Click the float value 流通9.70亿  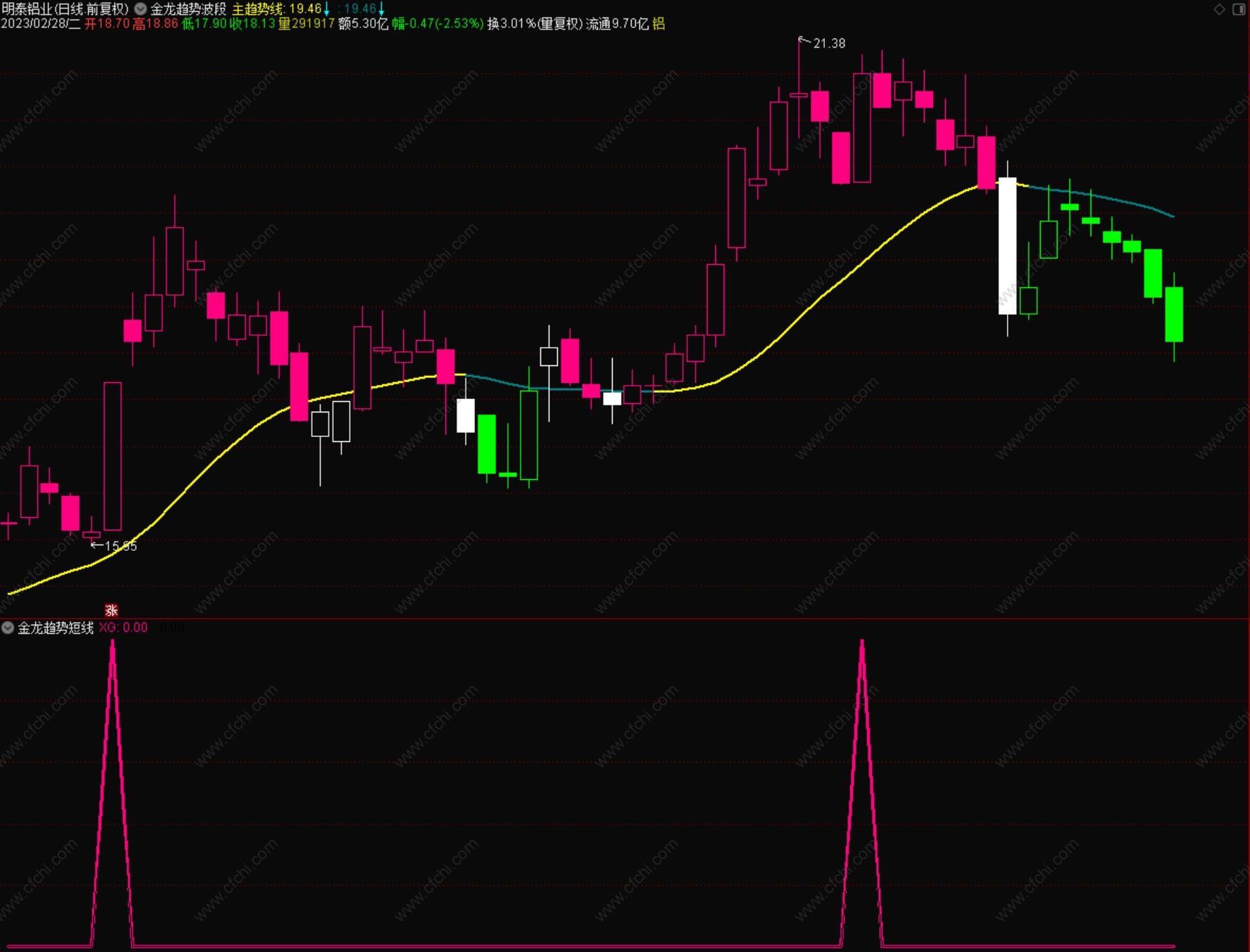[618, 24]
